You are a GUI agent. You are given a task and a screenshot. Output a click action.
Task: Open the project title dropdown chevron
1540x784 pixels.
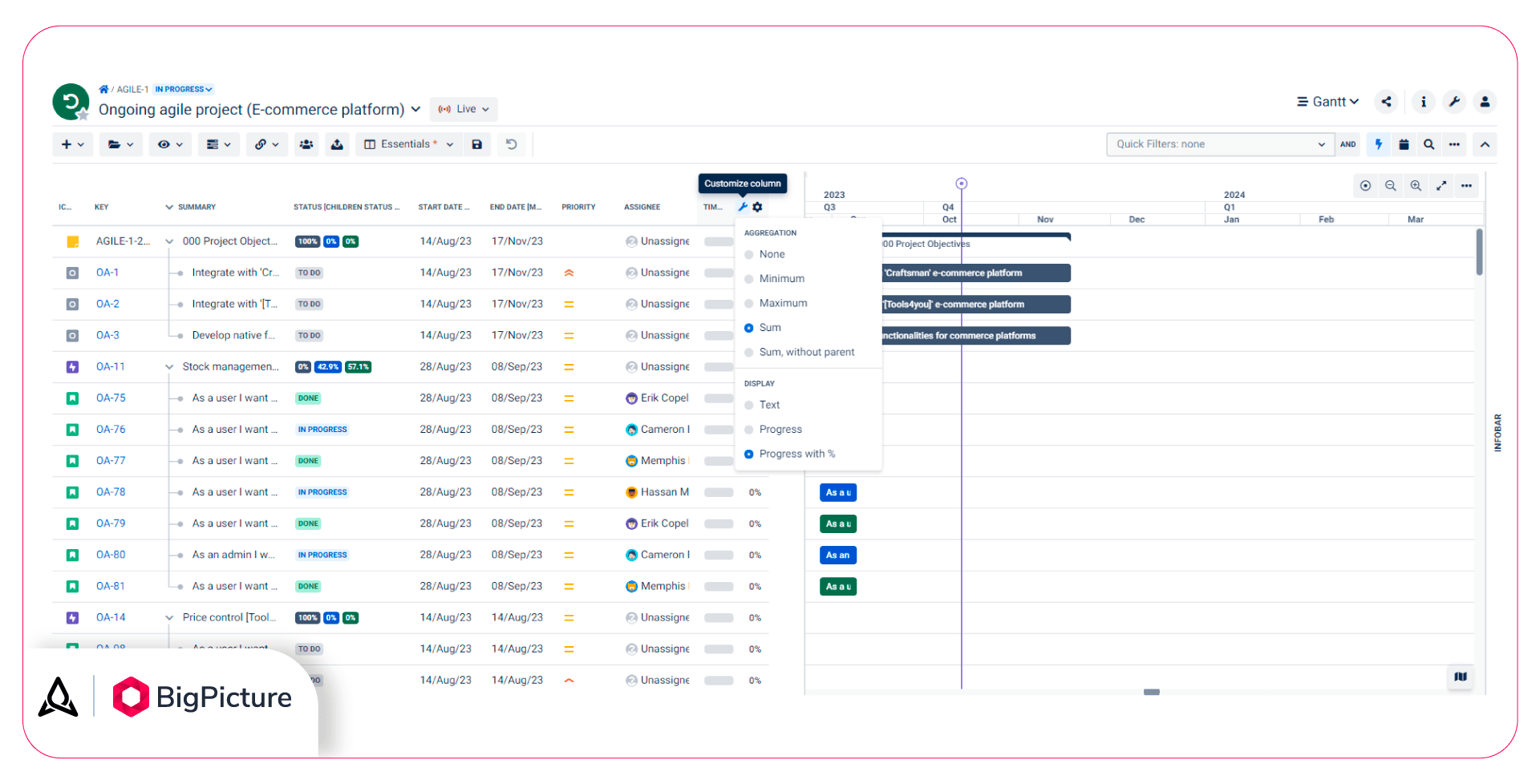pyautogui.click(x=415, y=109)
